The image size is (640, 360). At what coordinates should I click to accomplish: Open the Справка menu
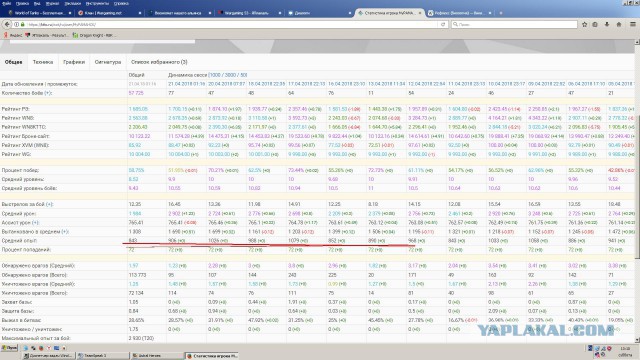pos(121,3)
